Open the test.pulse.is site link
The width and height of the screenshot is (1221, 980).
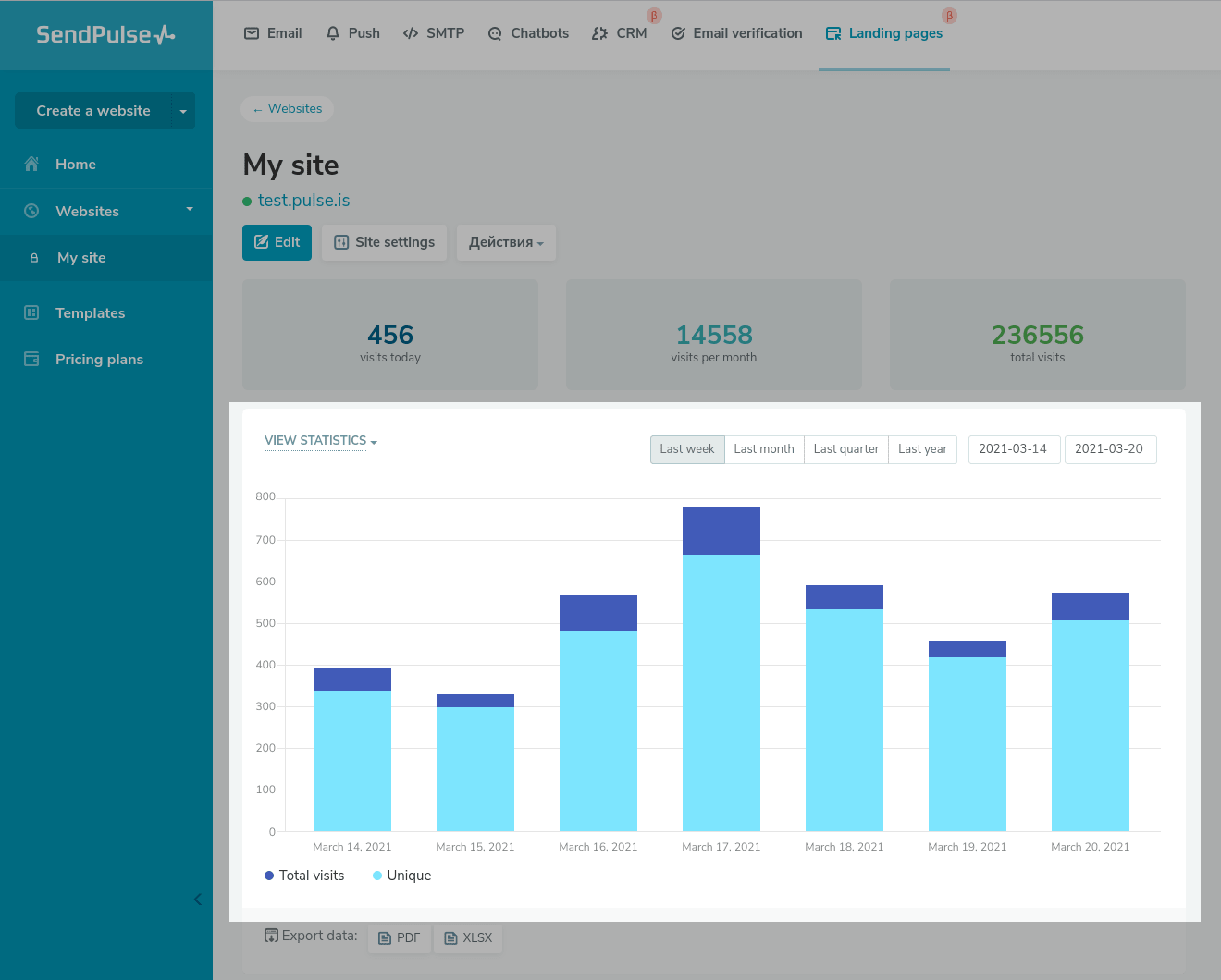click(x=303, y=201)
